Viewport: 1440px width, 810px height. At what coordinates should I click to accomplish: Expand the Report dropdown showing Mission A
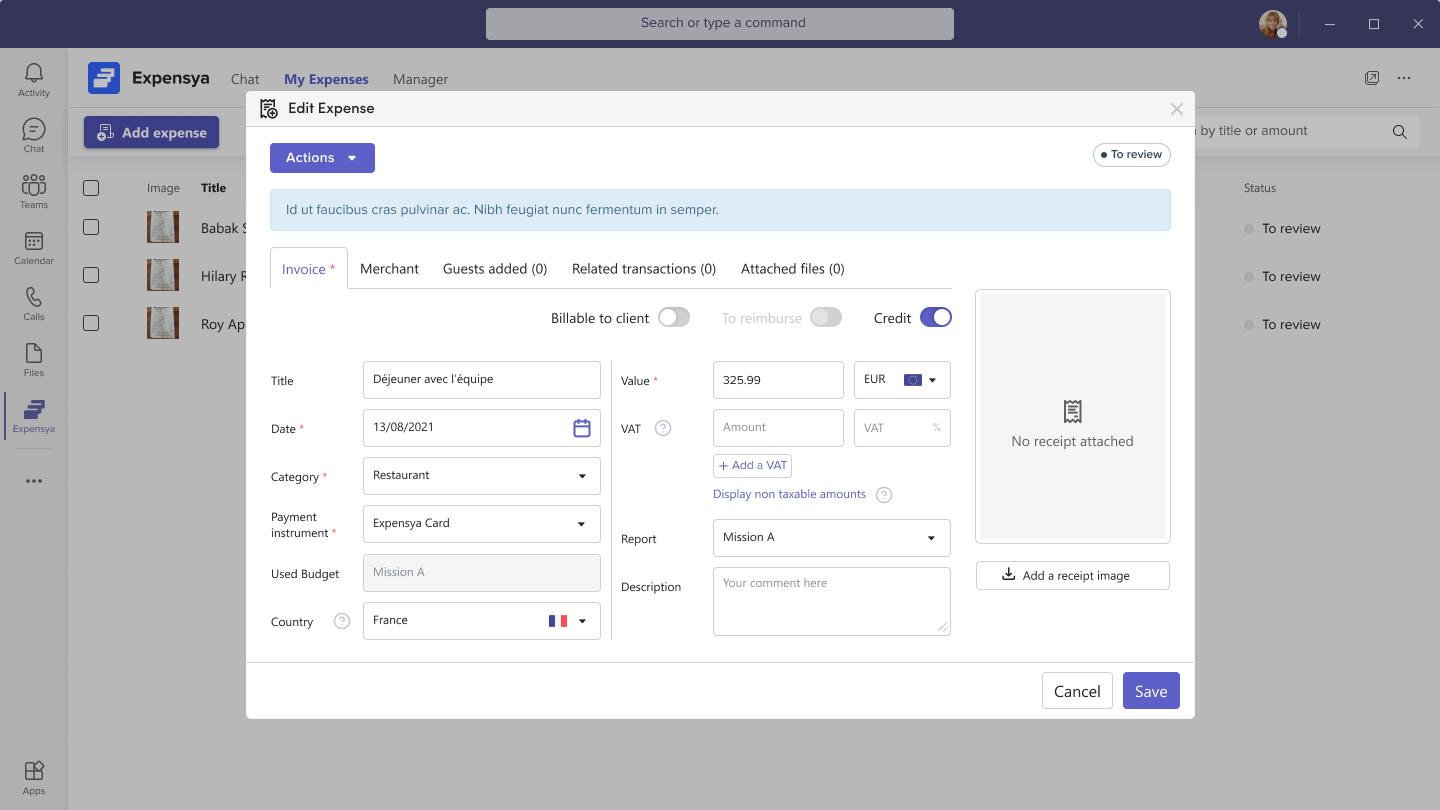(831, 538)
